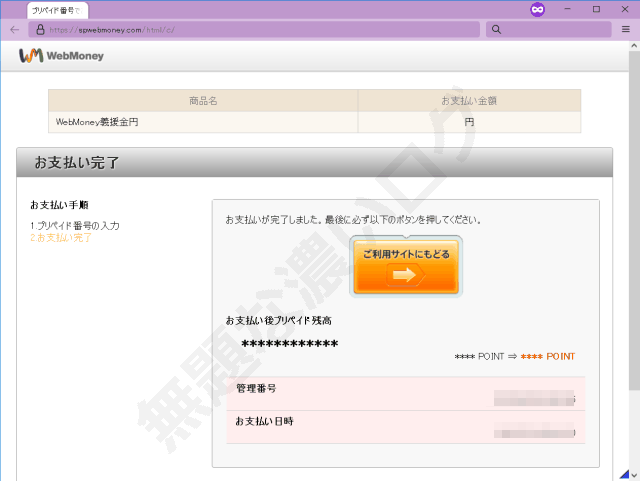Click the purple infinity mask icon
The image size is (640, 481).
pos(538,9)
